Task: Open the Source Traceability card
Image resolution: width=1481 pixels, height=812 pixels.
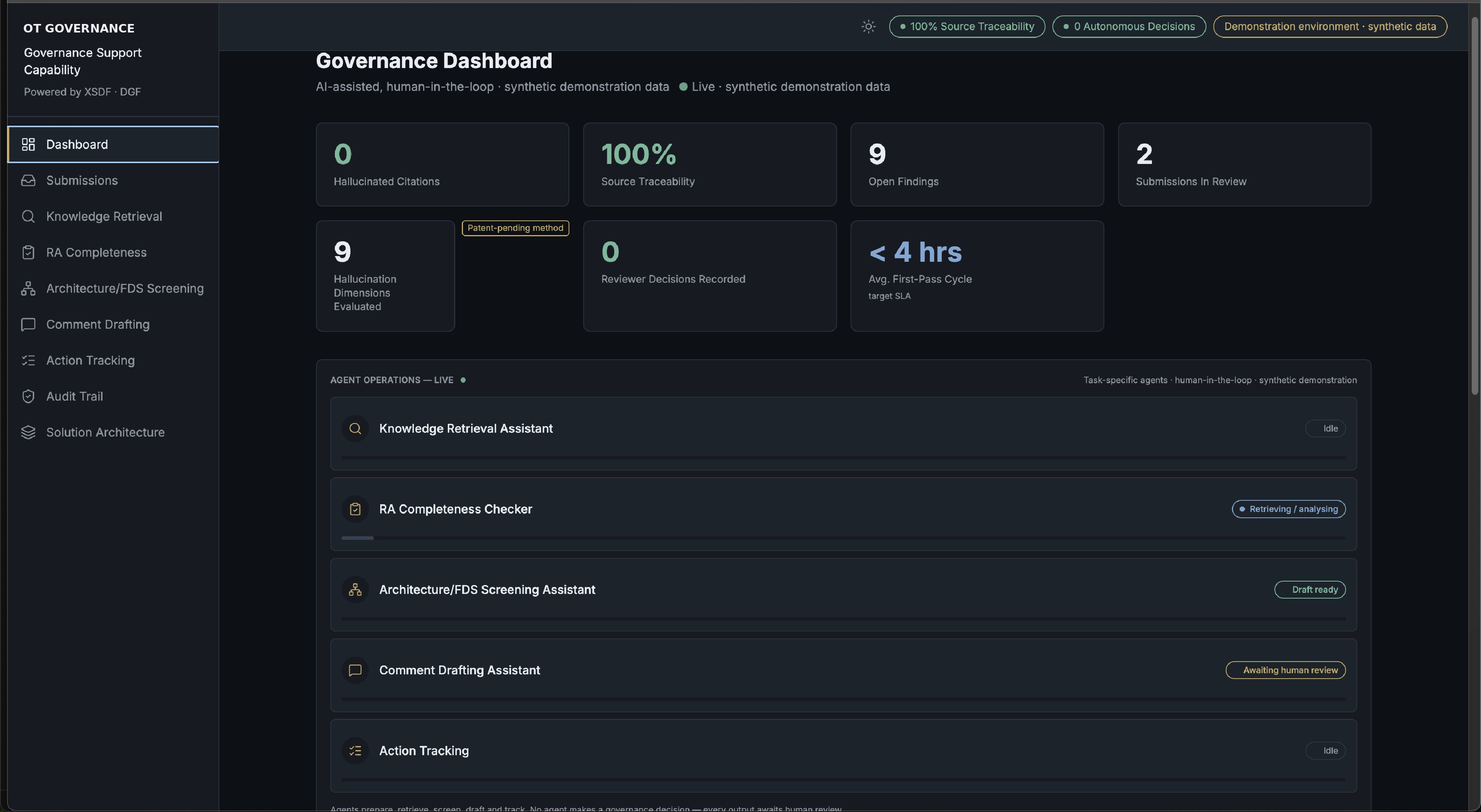Action: pyautogui.click(x=709, y=164)
